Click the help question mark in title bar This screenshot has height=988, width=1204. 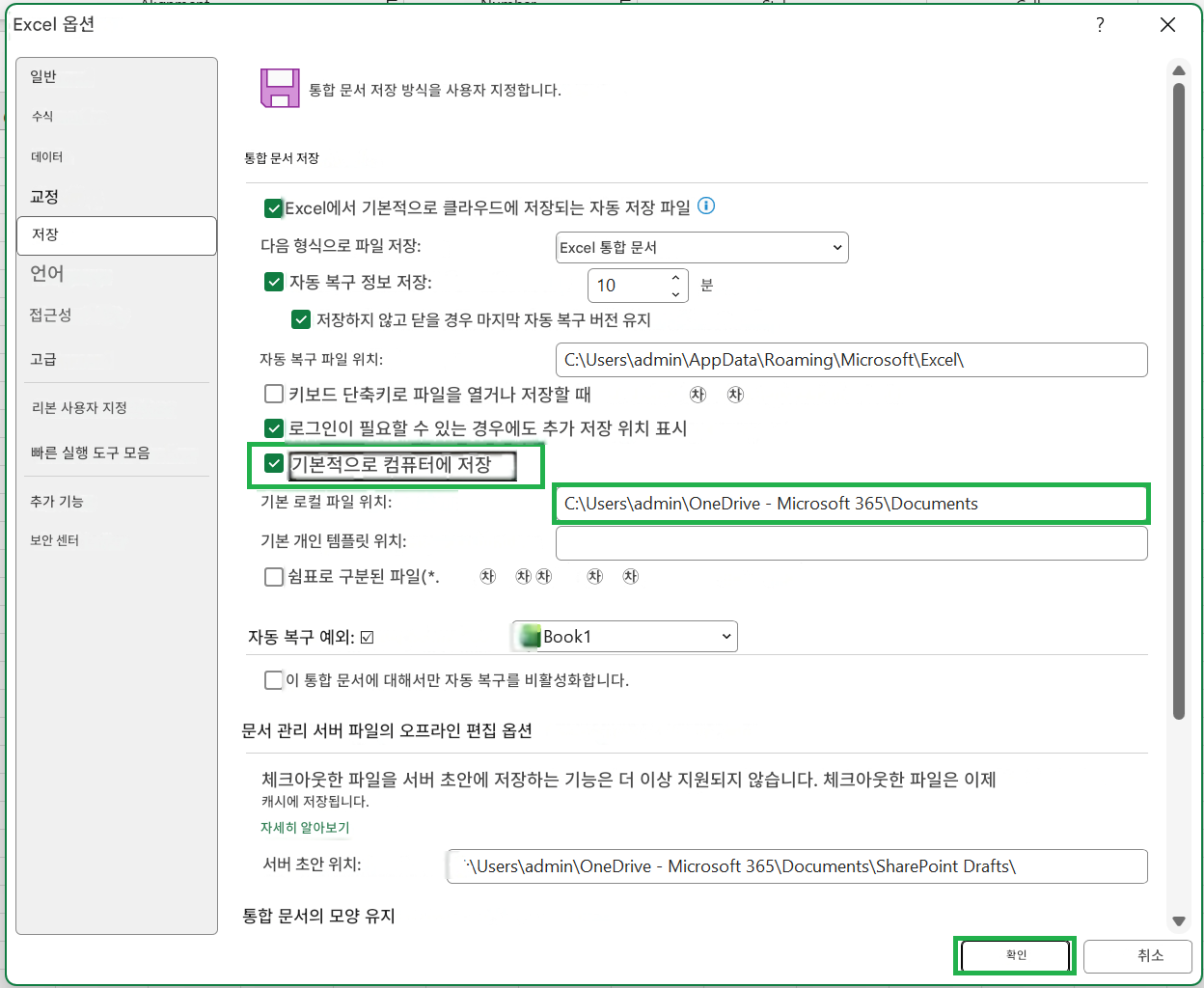(x=1100, y=25)
